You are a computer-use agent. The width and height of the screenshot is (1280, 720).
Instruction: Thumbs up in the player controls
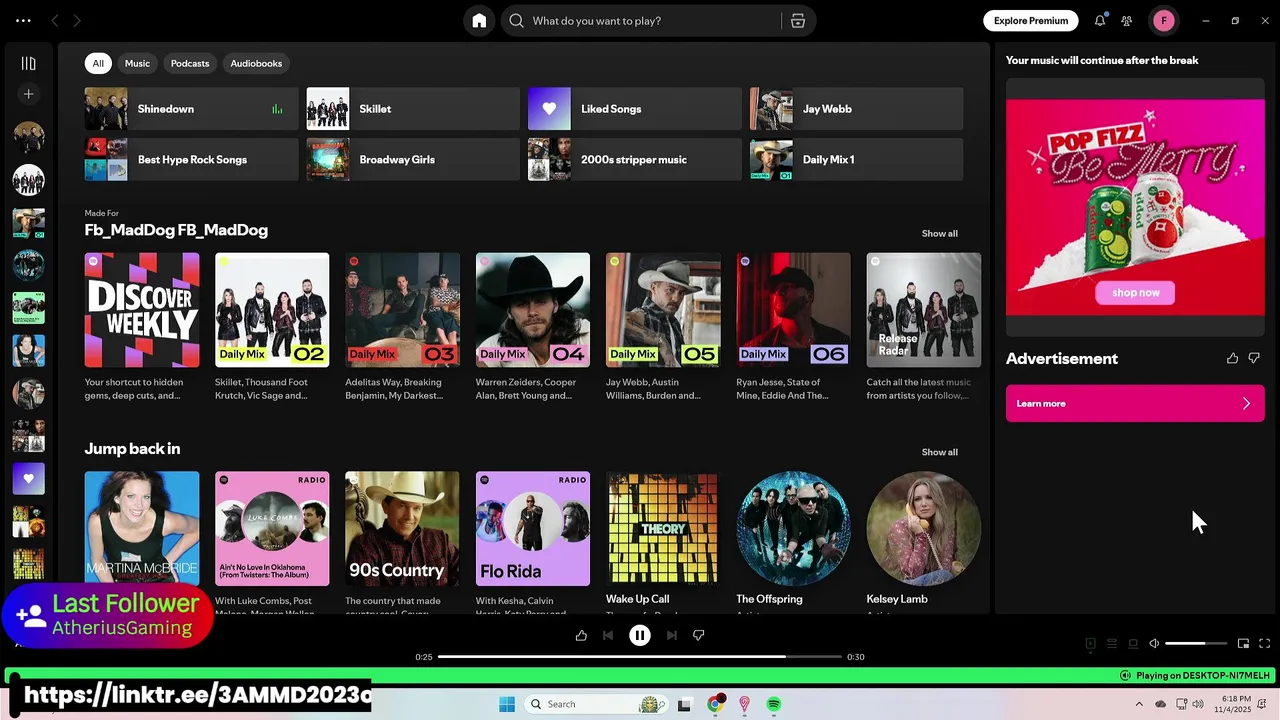[x=581, y=635]
